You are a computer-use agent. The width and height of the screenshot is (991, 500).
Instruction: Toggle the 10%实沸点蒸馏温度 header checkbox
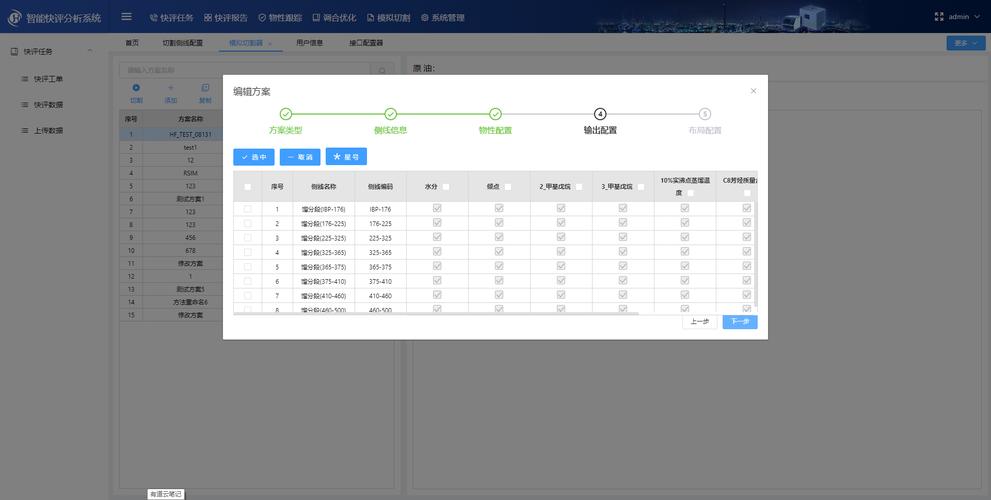(690, 193)
